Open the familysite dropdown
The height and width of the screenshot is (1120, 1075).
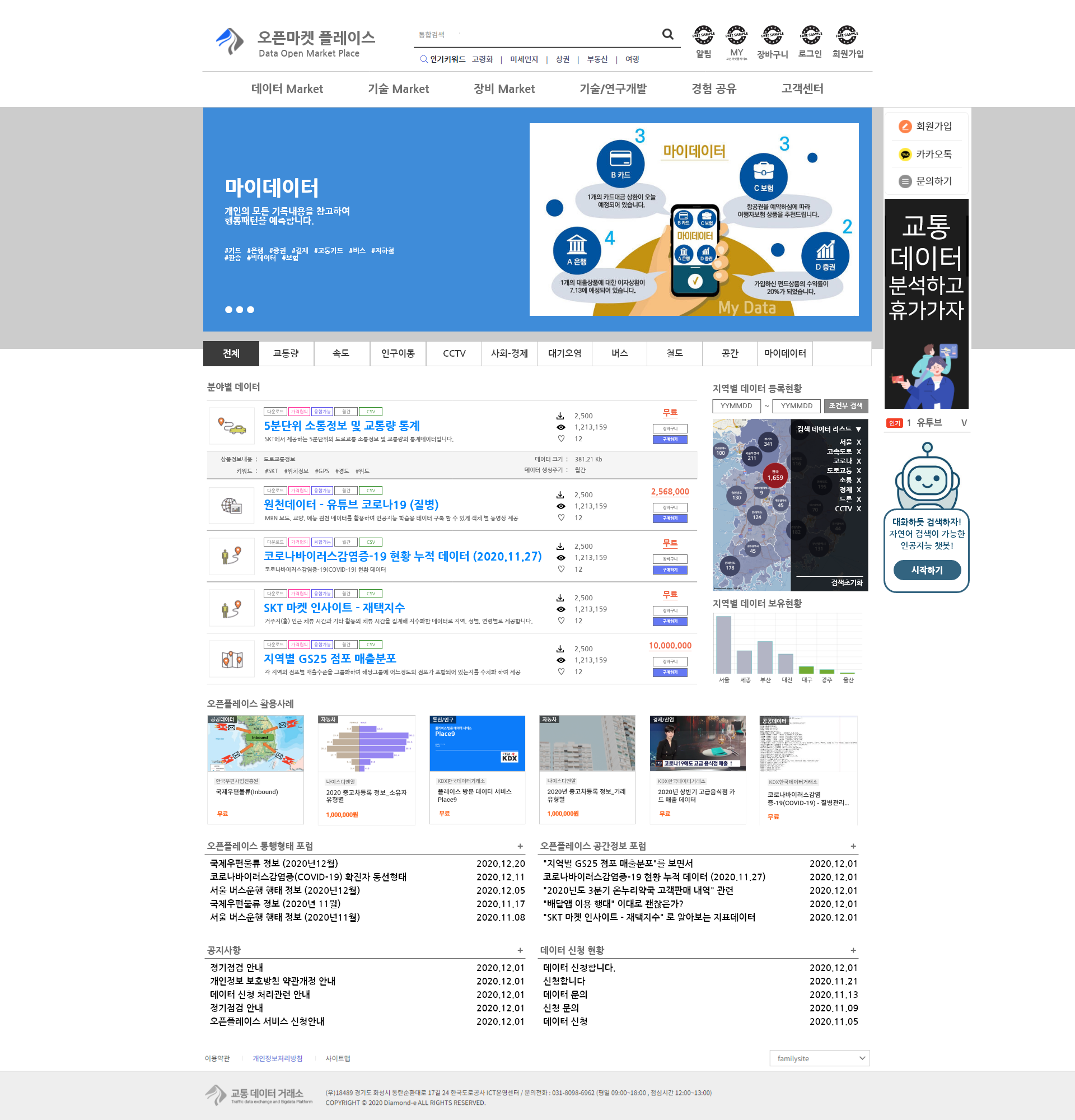[819, 1058]
